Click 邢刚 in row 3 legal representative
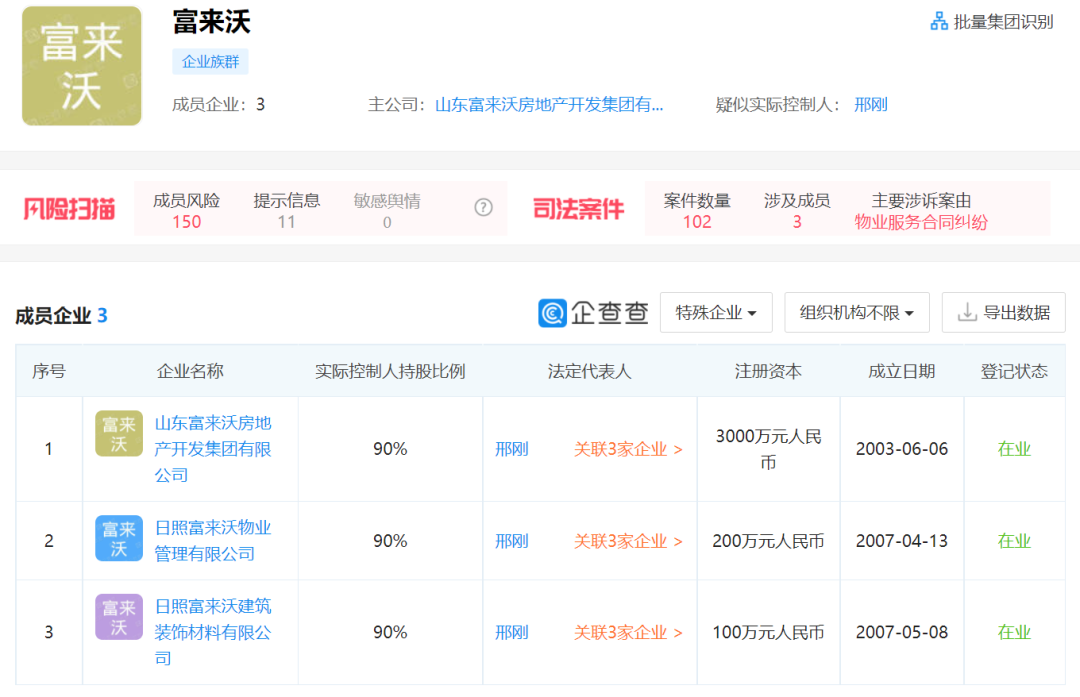 512,632
